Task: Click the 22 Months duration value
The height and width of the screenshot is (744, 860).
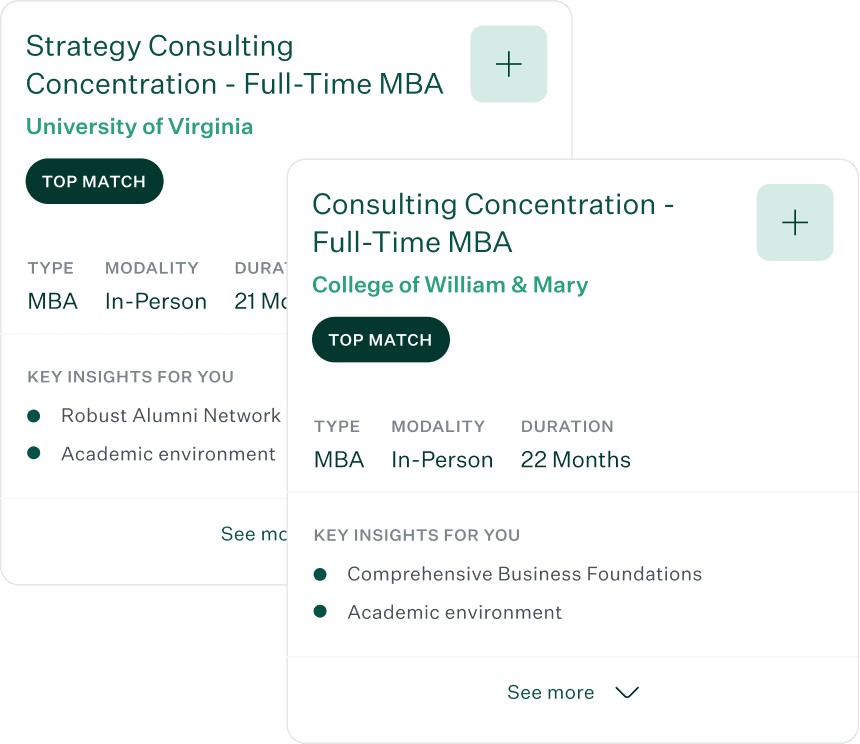Action: (x=575, y=460)
